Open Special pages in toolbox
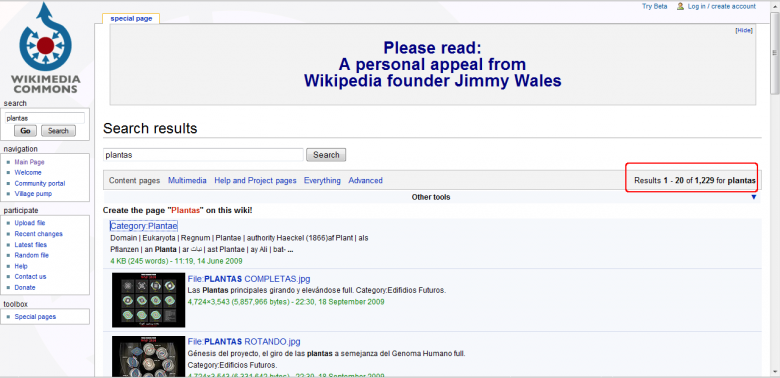780x378 pixels. pos(35,317)
